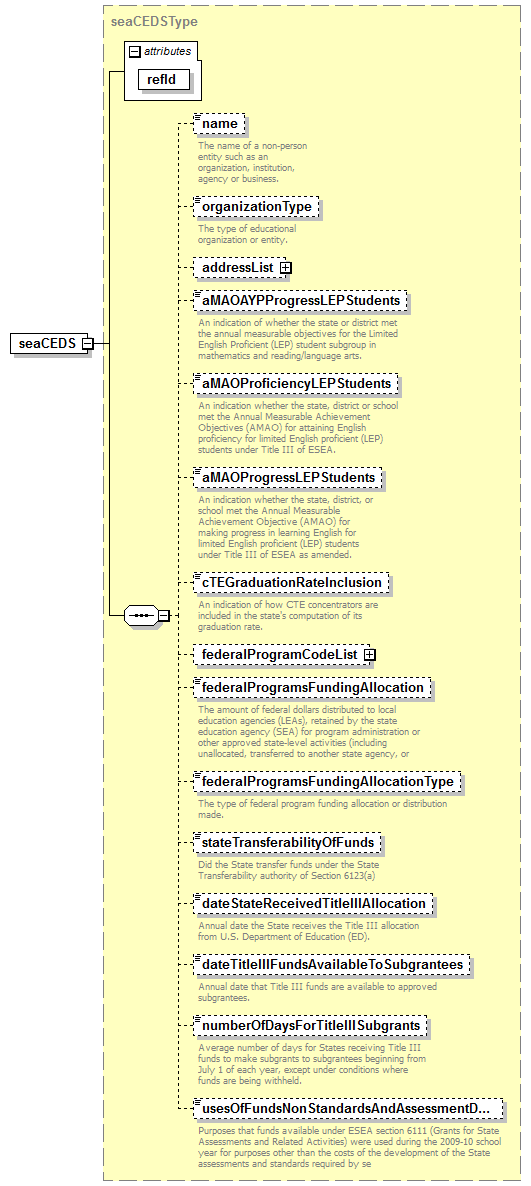This screenshot has width=531, height=1186.
Task: Click the seaCEDSType type label
Action: pos(154,21)
